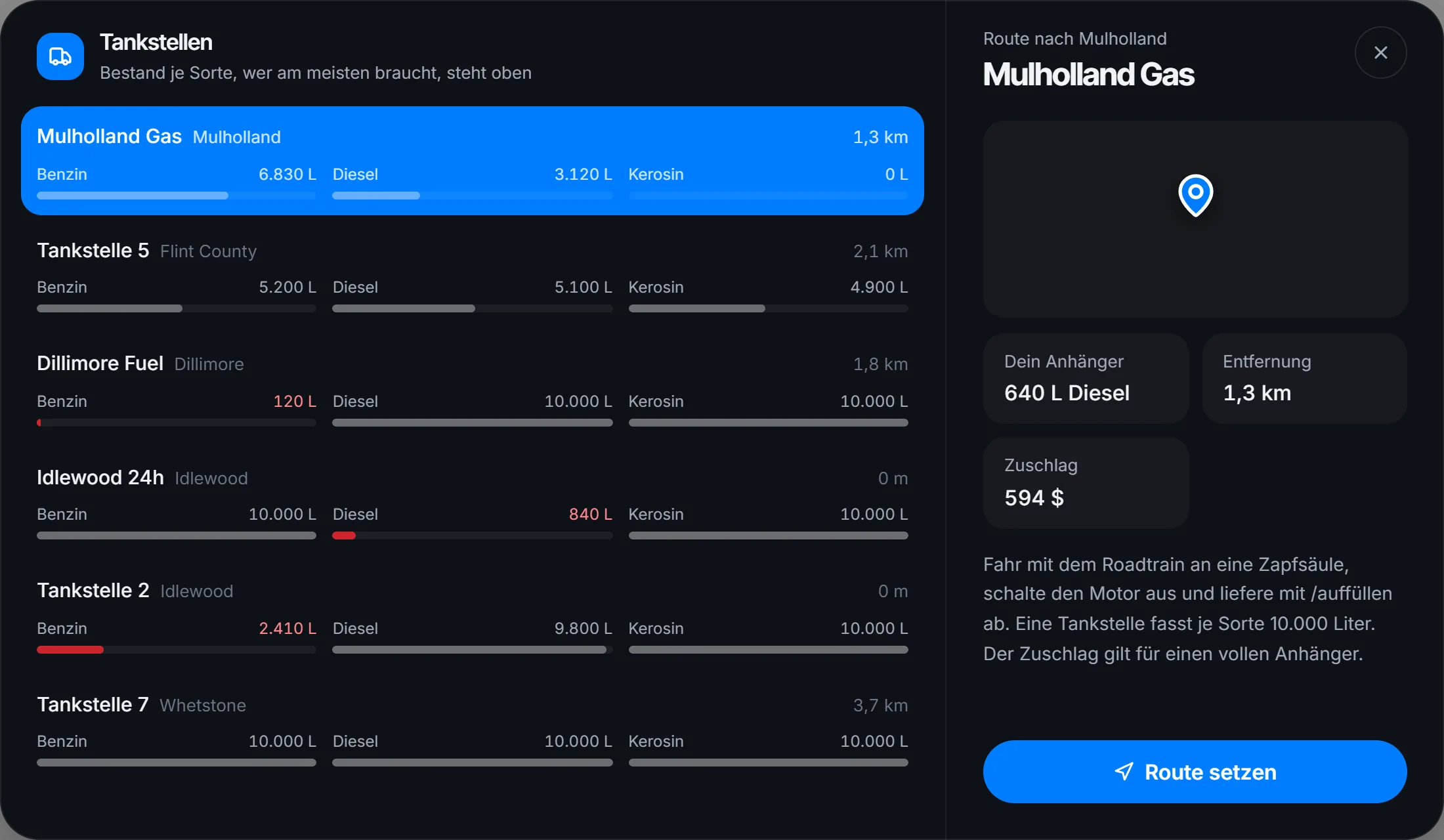This screenshot has height=840, width=1444.
Task: Click the Zuschlag 594 $ card
Action: click(1086, 483)
